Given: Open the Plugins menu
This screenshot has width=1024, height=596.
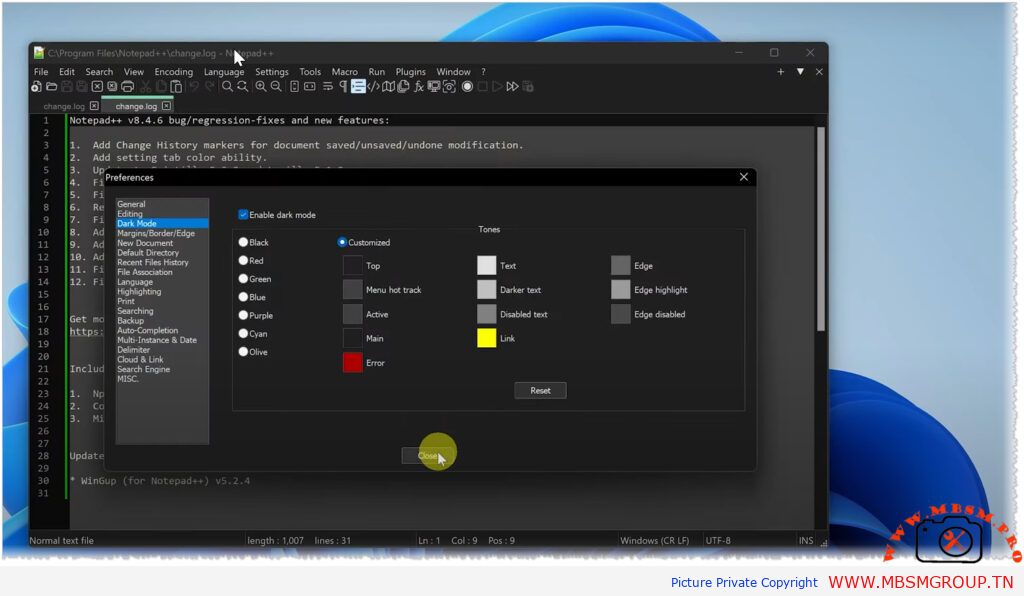Looking at the screenshot, I should click(410, 72).
